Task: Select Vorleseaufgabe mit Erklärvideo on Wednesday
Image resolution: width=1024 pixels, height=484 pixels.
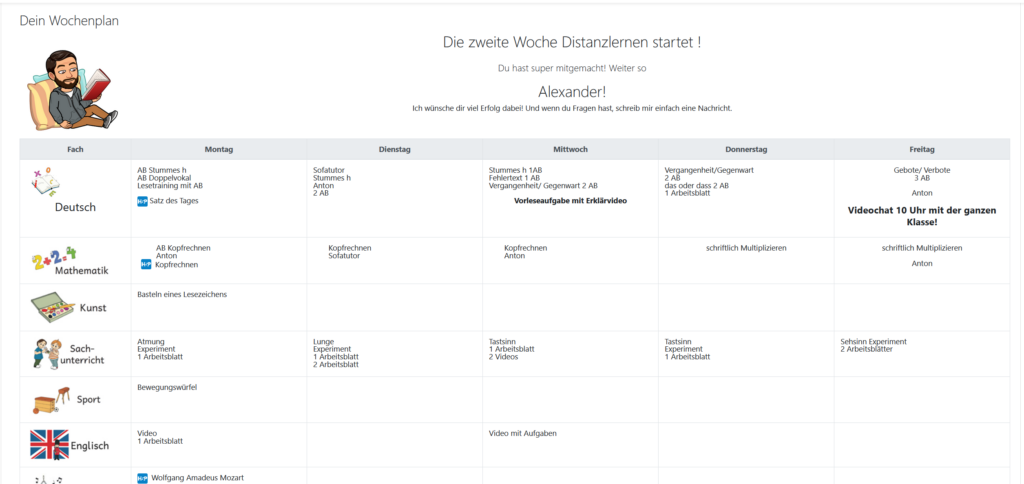Action: [570, 201]
